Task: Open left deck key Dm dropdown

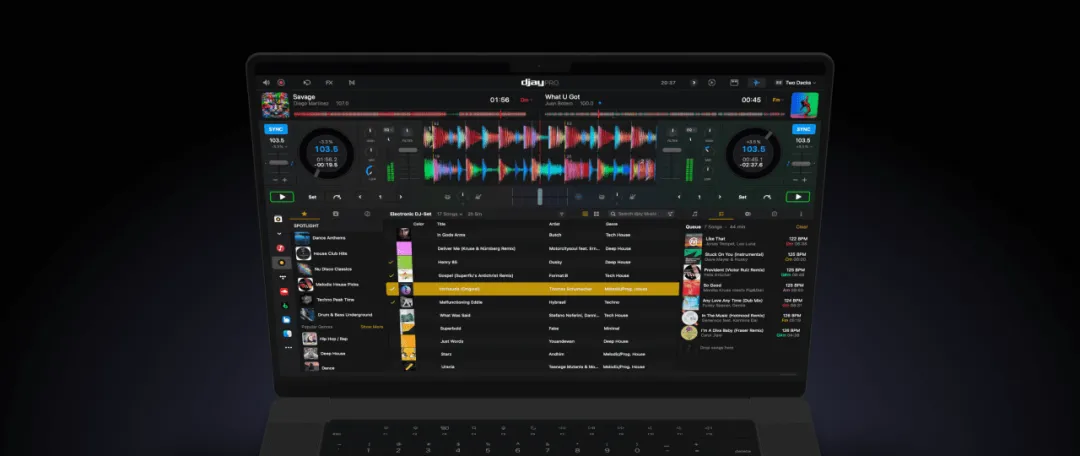Action: [526, 100]
